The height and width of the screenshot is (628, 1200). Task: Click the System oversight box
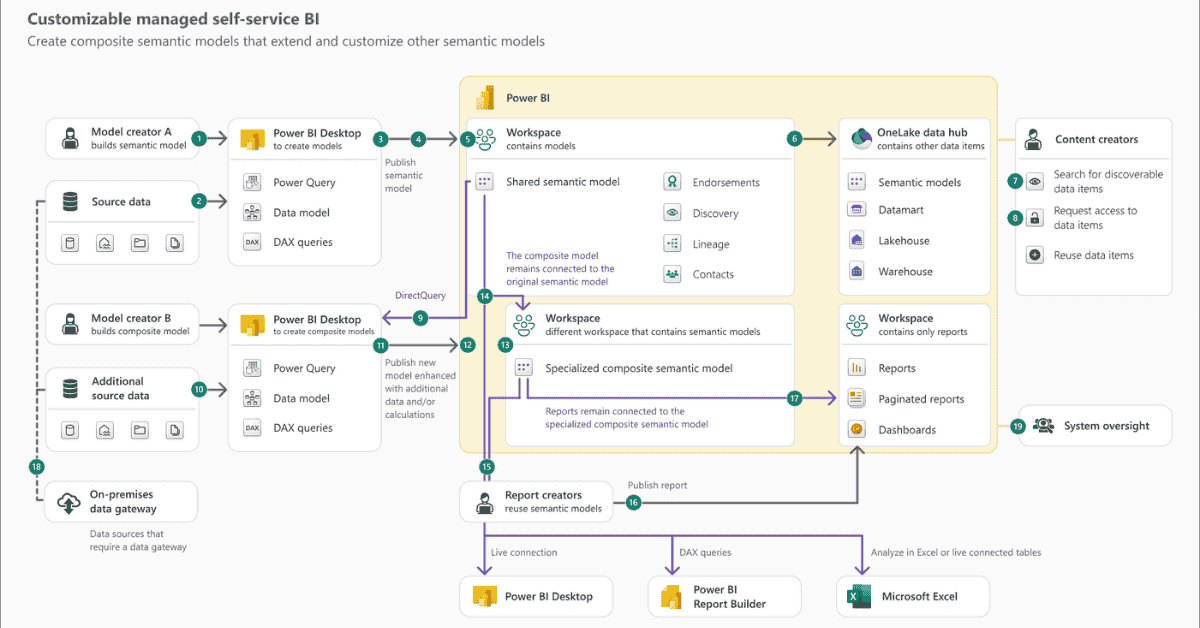(1094, 425)
